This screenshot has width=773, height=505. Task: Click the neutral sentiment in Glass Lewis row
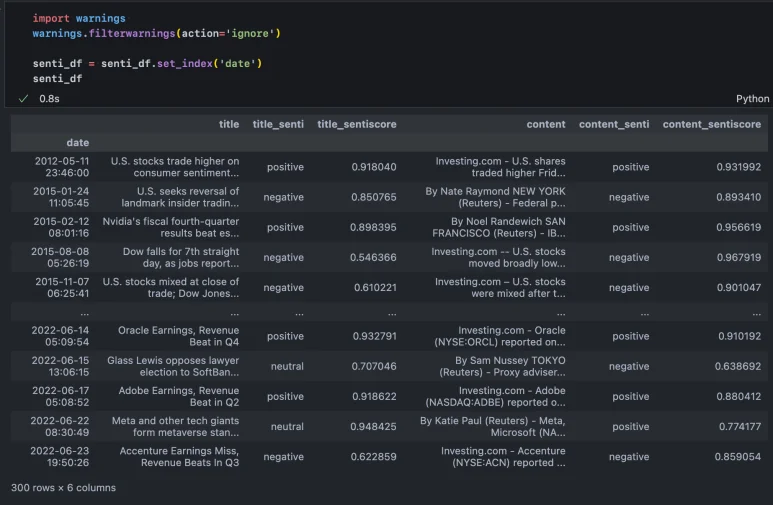(287, 367)
